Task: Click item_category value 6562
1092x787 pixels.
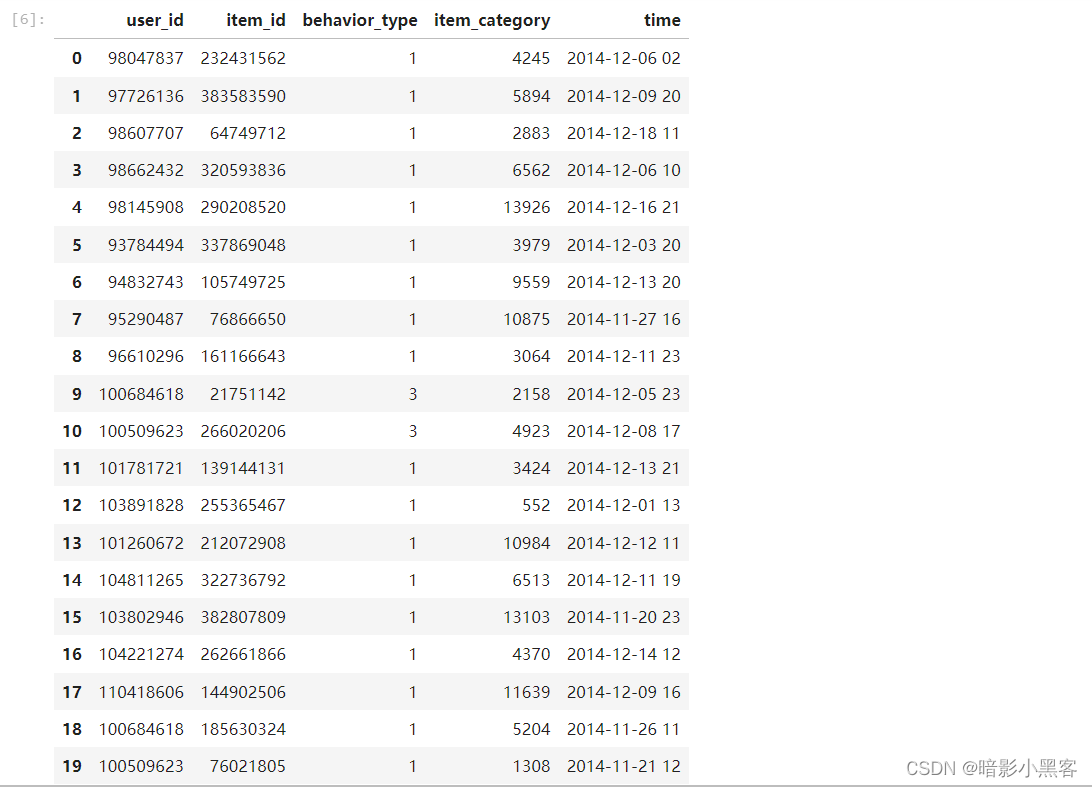Action: pyautogui.click(x=531, y=170)
